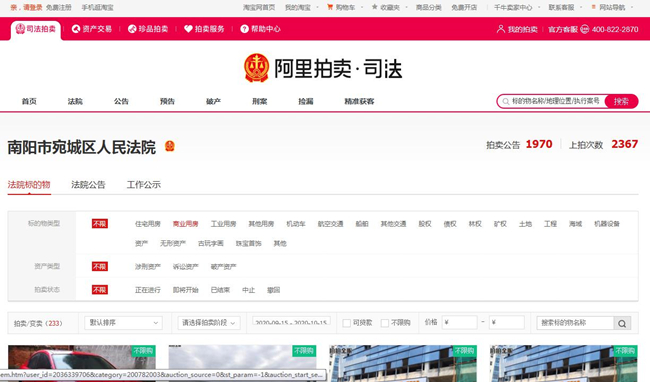Click the 拍卖服务 heart icon
The width and height of the screenshot is (650, 382).
click(188, 29)
